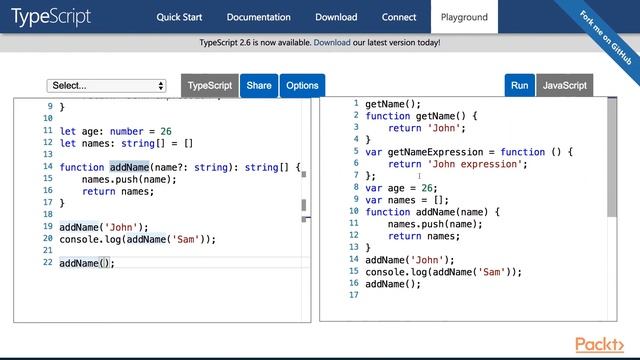Click console.log(addName('Sam')) on editor line 20
The image size is (640, 360).
click(x=138, y=239)
